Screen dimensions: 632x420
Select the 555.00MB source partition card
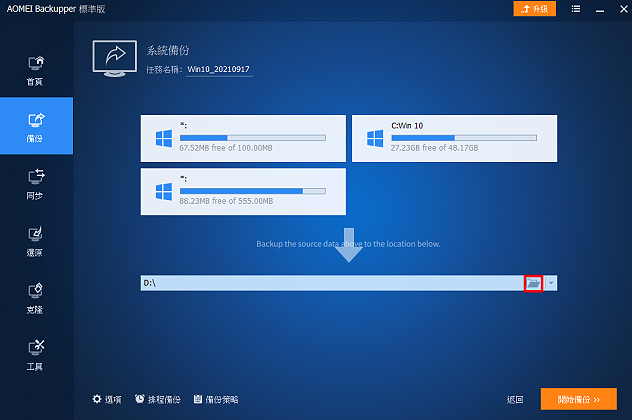click(243, 191)
